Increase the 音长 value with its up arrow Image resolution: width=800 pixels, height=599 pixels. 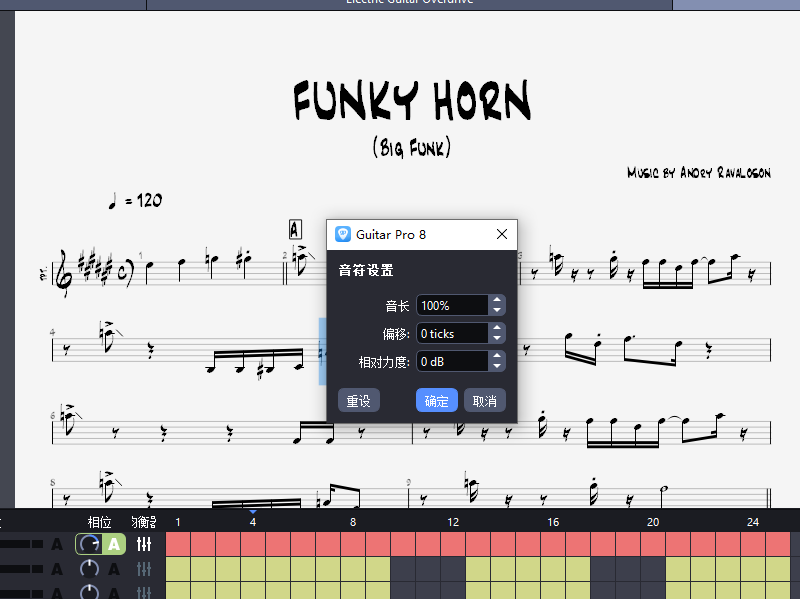[497, 300]
